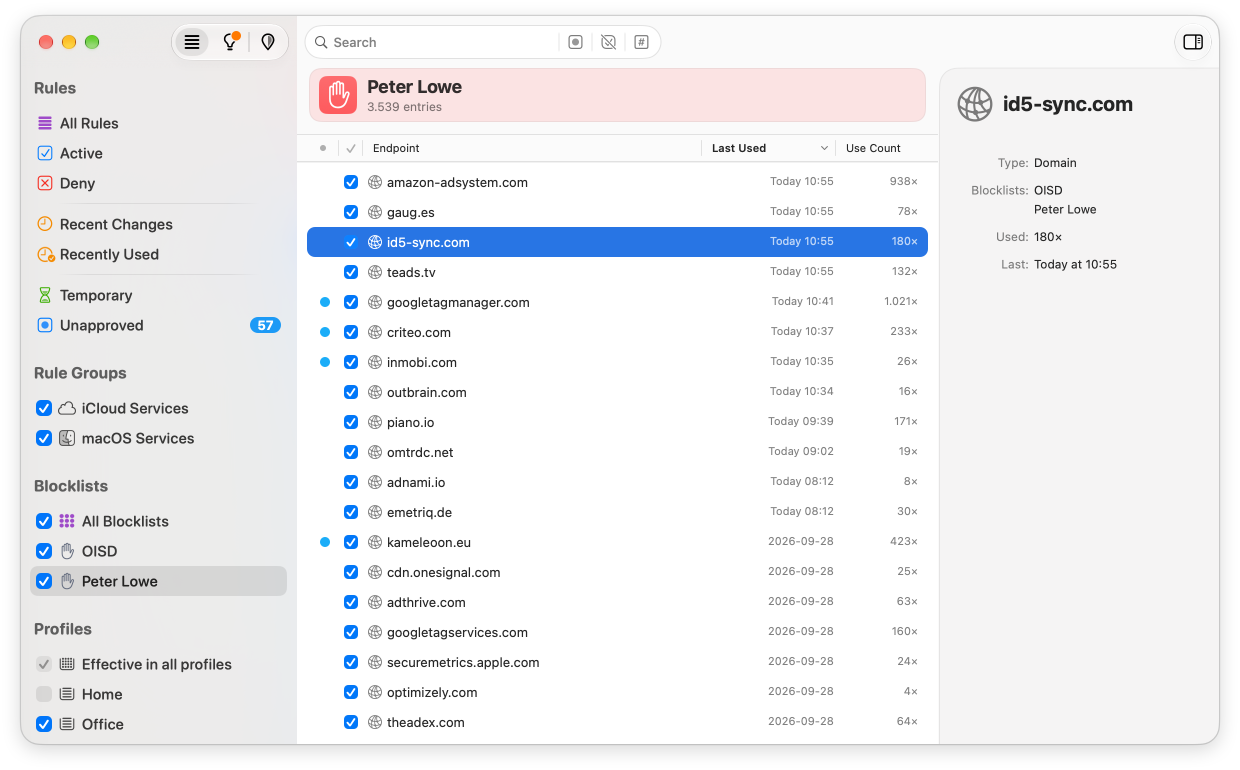Toggle the hash search filter icon

(641, 42)
